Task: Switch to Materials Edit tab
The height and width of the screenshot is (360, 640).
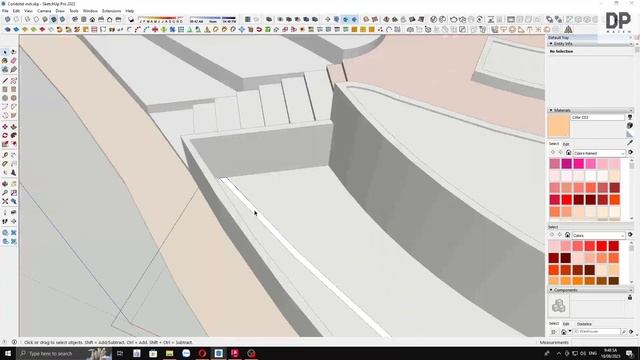Action: pos(566,144)
